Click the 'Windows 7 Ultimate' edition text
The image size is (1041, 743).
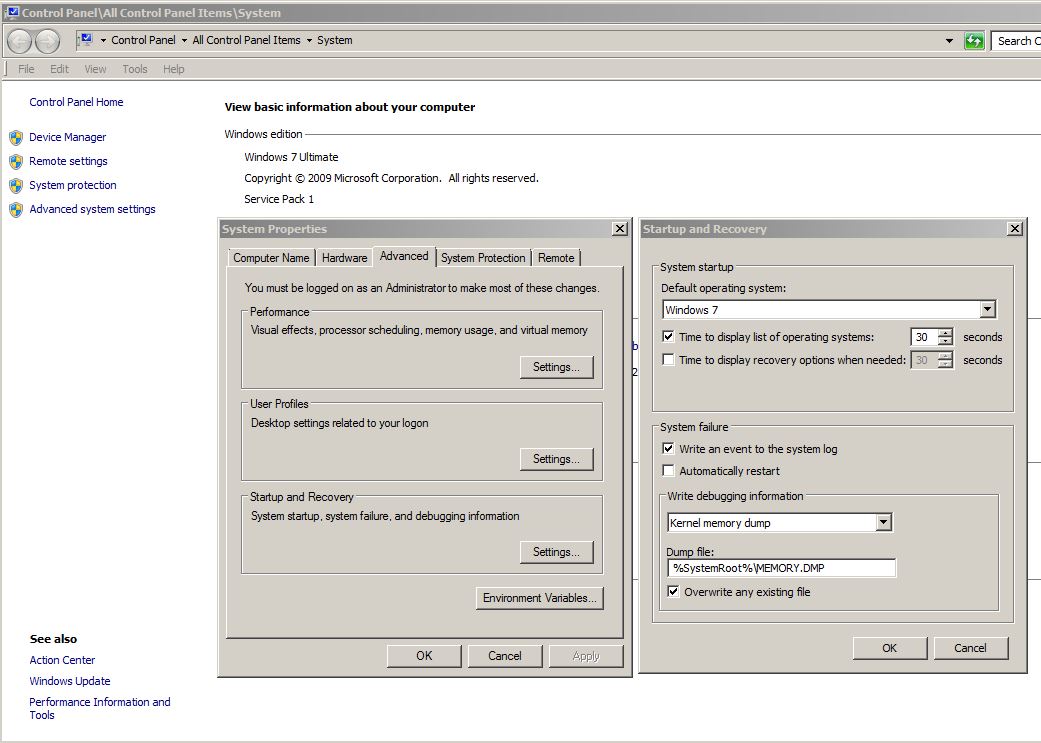click(x=291, y=157)
